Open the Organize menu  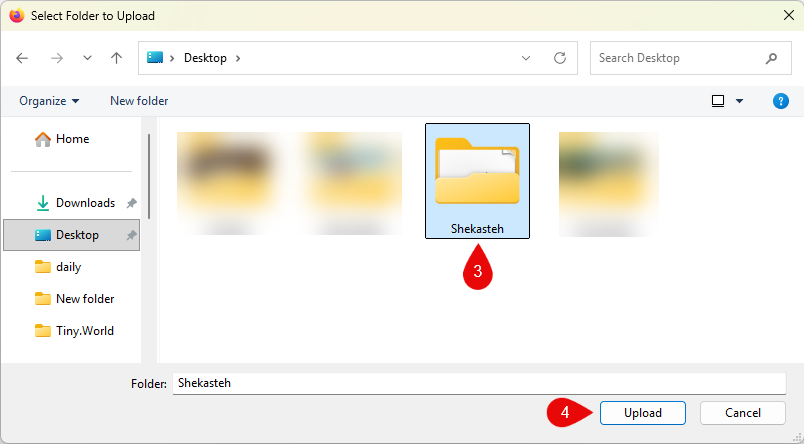pos(49,101)
